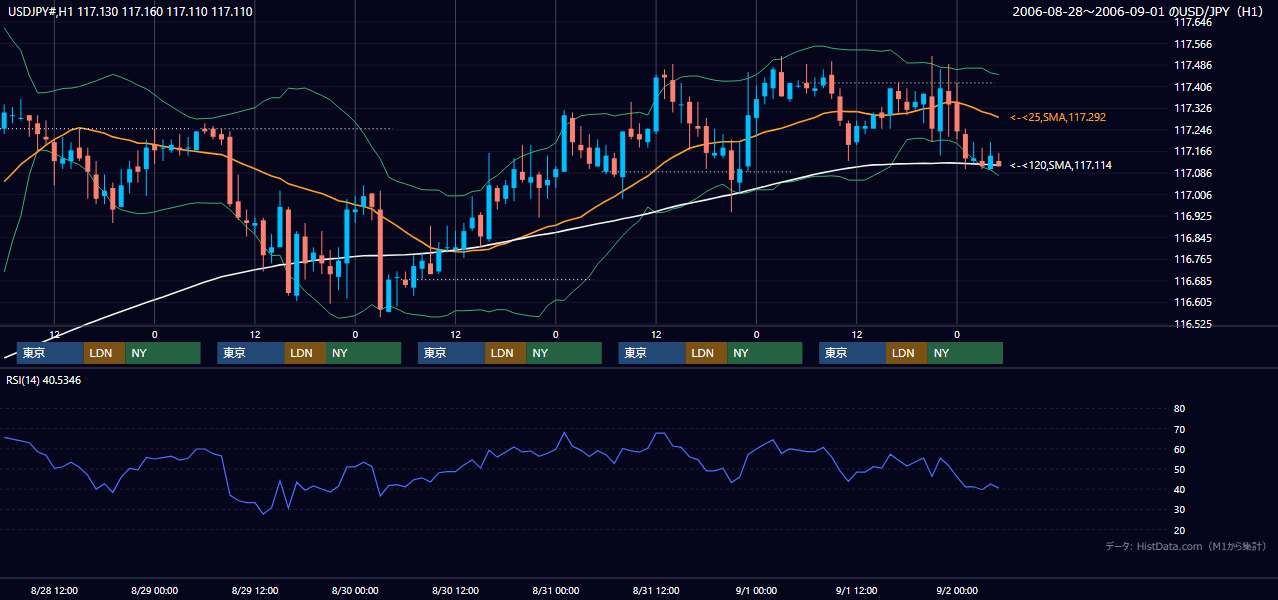Click price axis label 116.845

[1193, 238]
